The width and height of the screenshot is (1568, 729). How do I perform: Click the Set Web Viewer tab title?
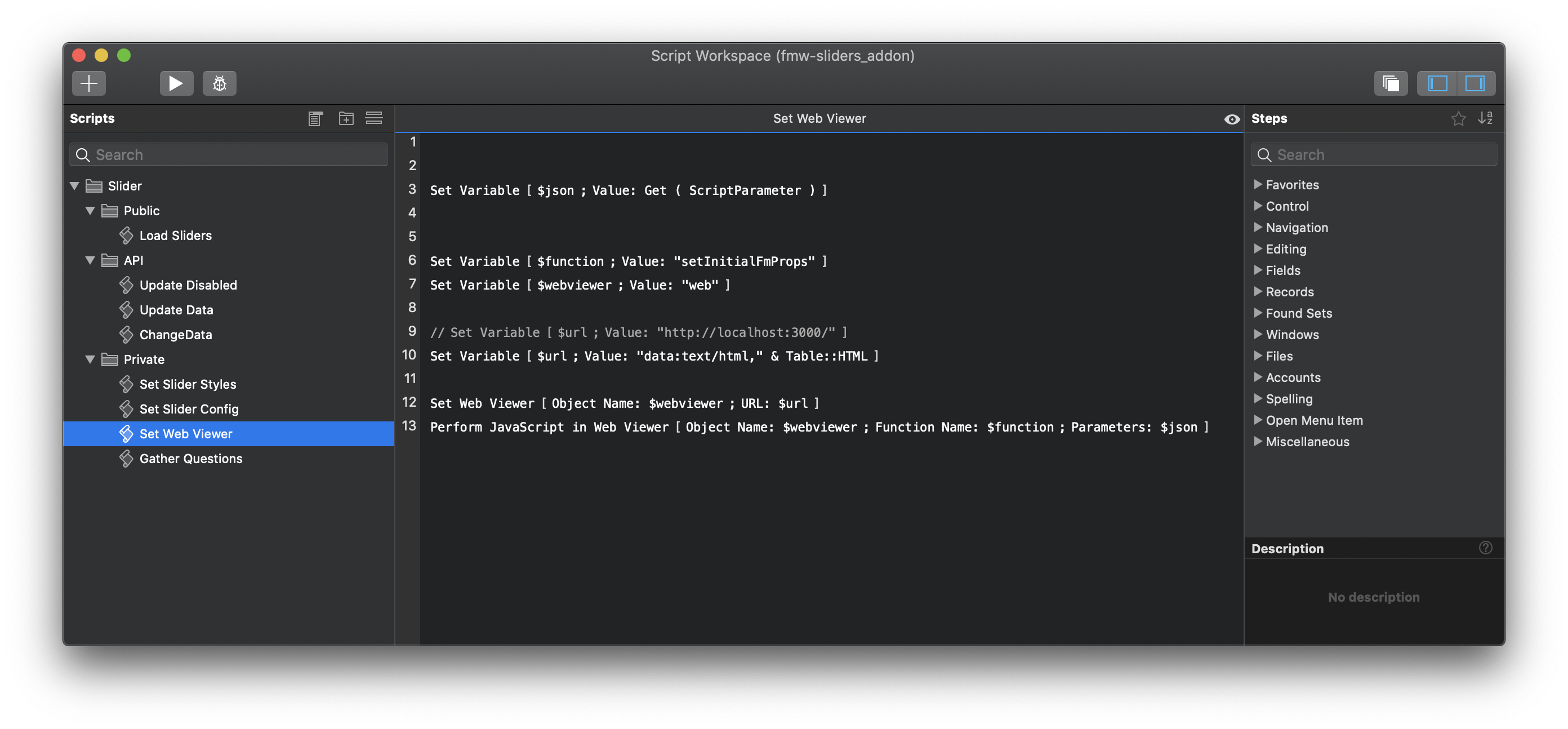click(x=819, y=118)
